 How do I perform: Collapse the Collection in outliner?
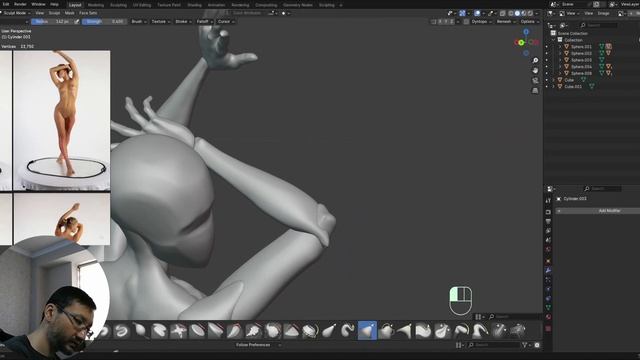click(x=554, y=40)
